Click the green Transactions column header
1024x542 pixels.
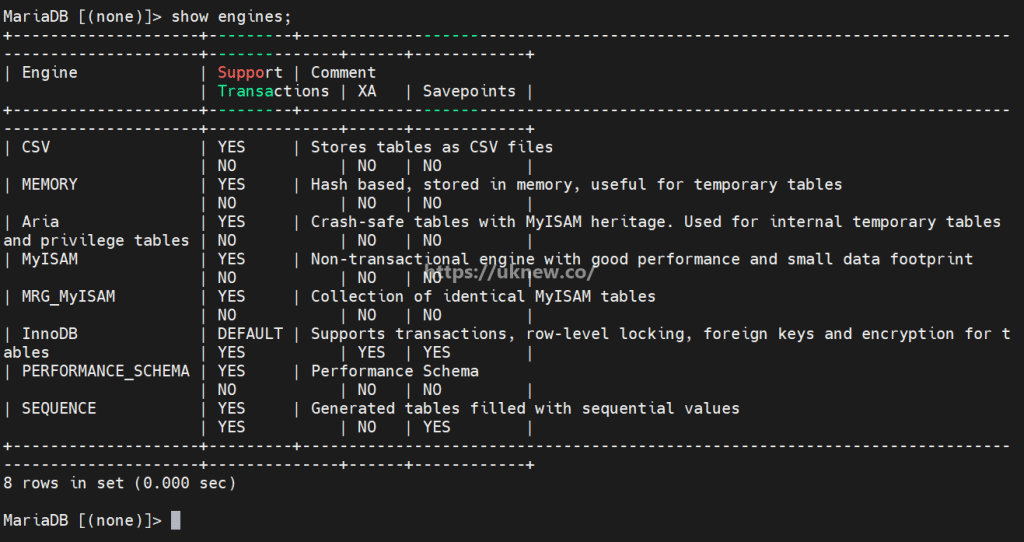pyautogui.click(x=274, y=91)
